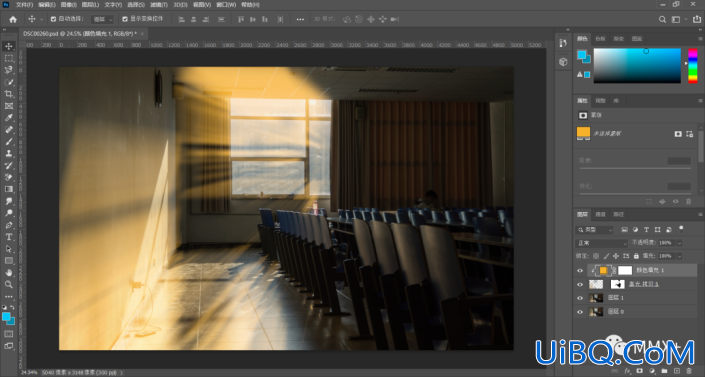This screenshot has width=705, height=377.
Task: Select the Pen tool
Action: (x=9, y=225)
